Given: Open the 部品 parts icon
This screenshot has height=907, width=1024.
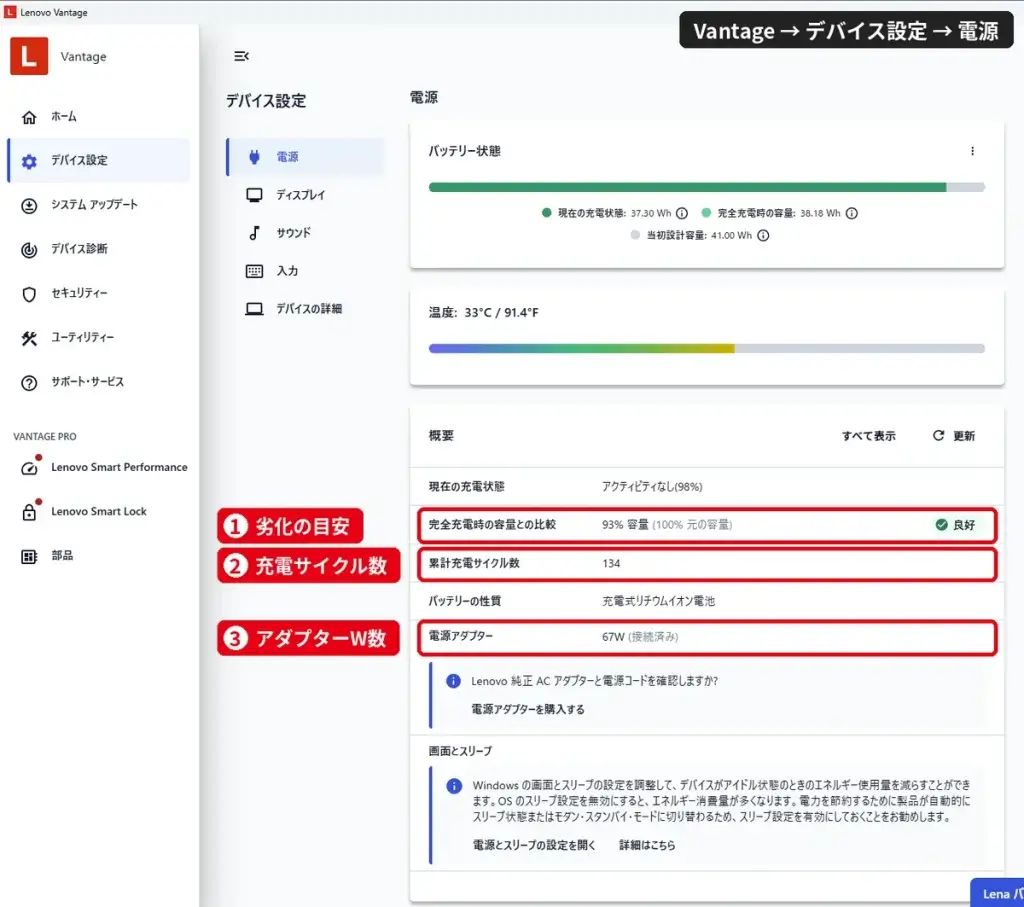Looking at the screenshot, I should click(x=29, y=556).
